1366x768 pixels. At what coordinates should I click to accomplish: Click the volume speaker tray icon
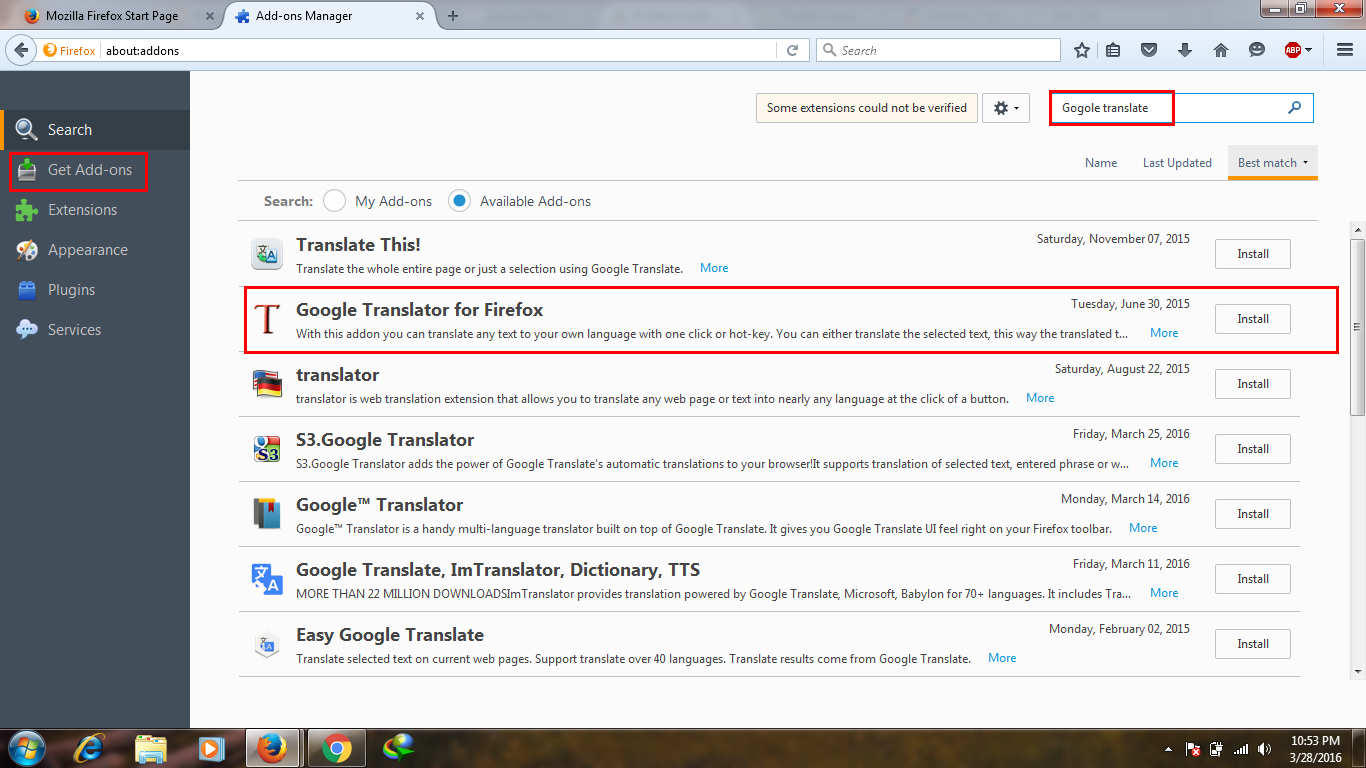(x=1266, y=748)
